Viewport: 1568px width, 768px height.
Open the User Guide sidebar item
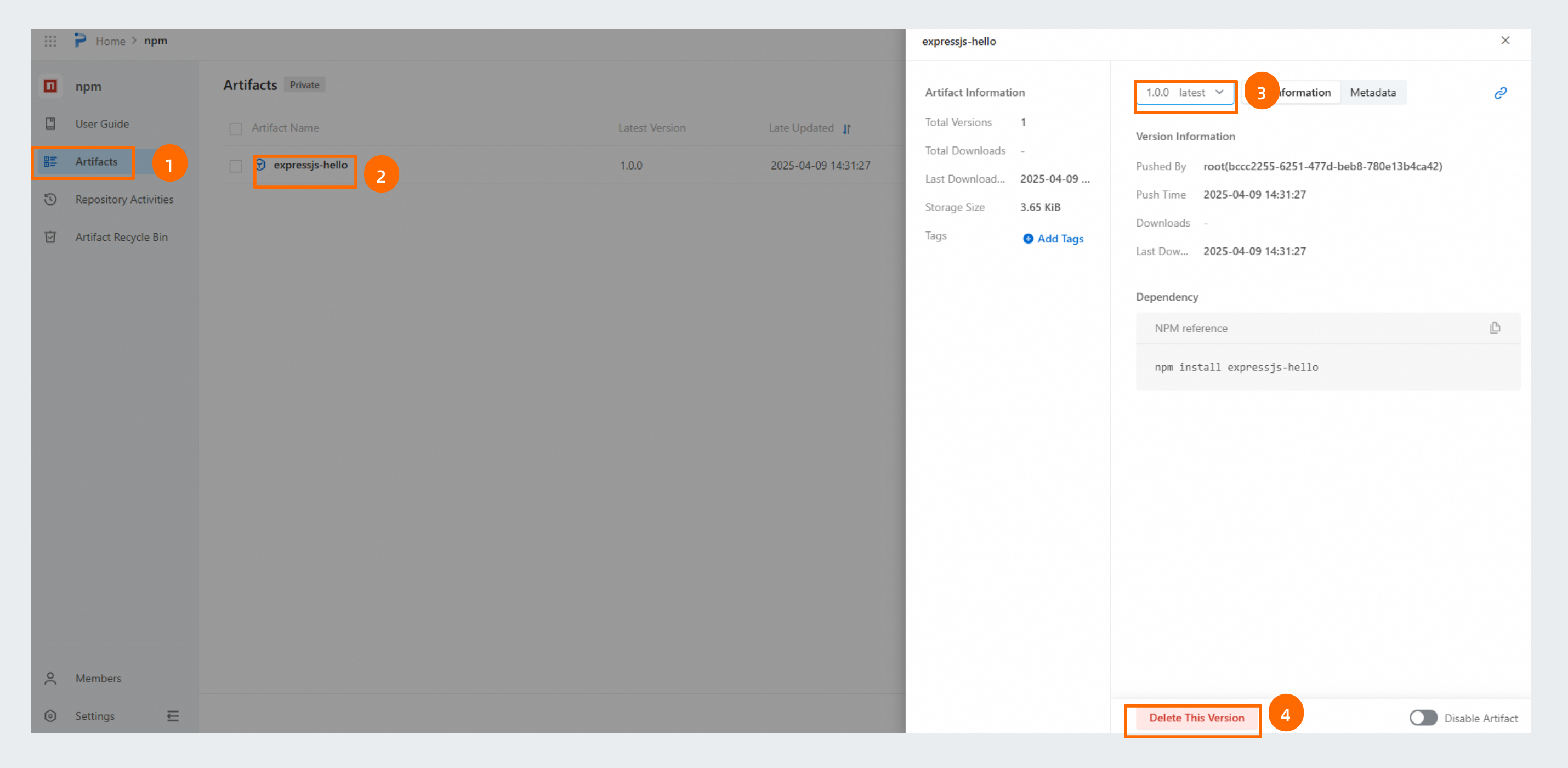[101, 123]
